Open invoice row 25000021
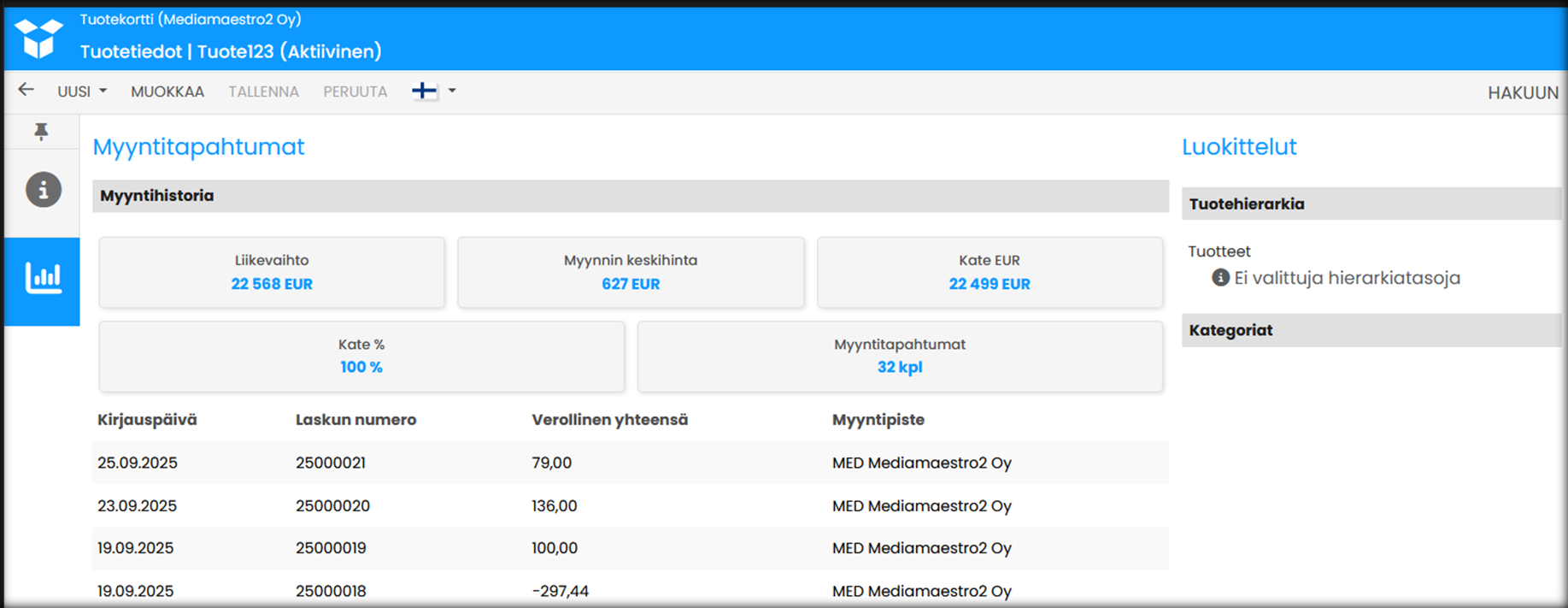The width and height of the screenshot is (1568, 608). tap(331, 463)
